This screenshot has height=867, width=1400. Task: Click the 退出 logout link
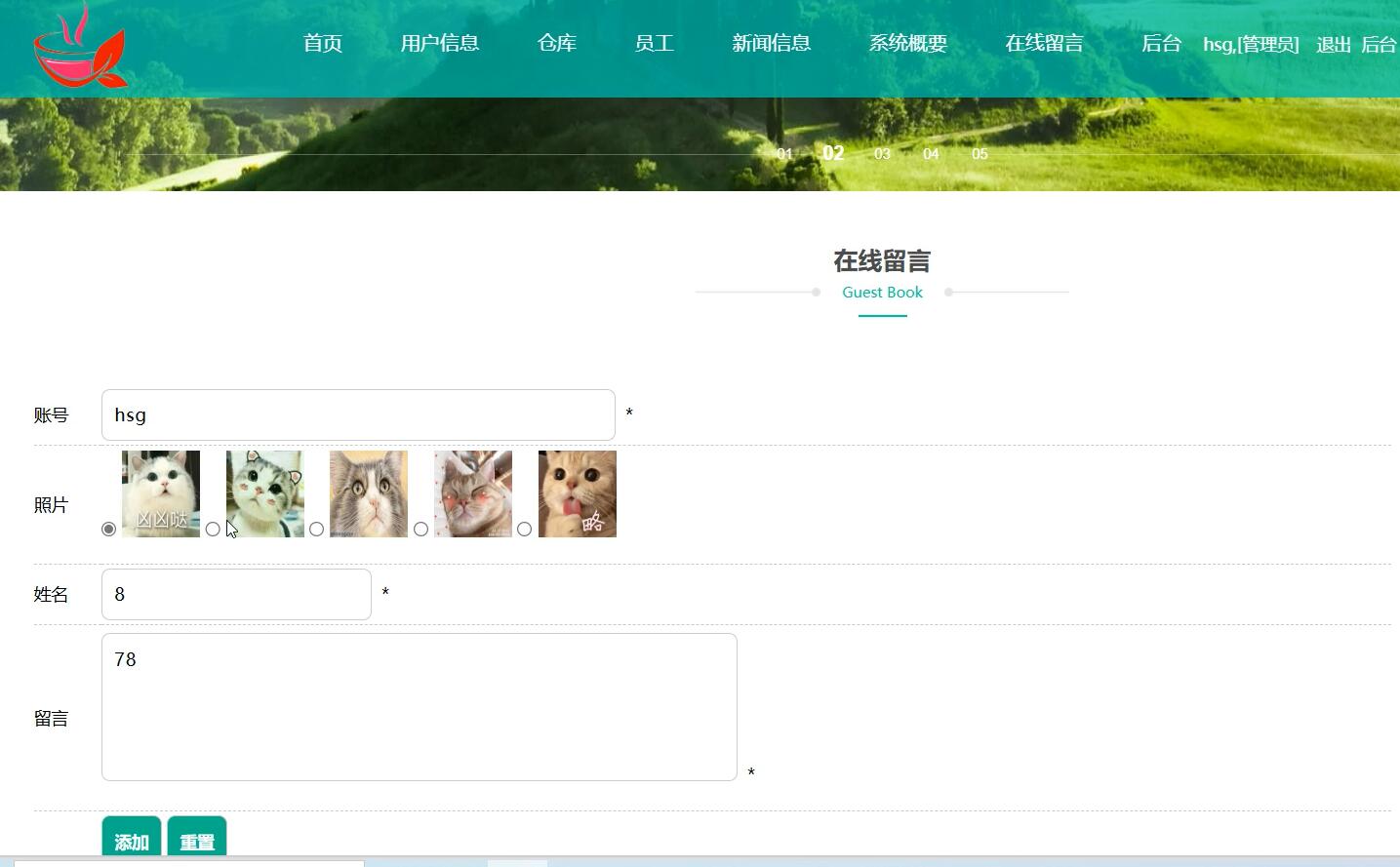point(1334,45)
